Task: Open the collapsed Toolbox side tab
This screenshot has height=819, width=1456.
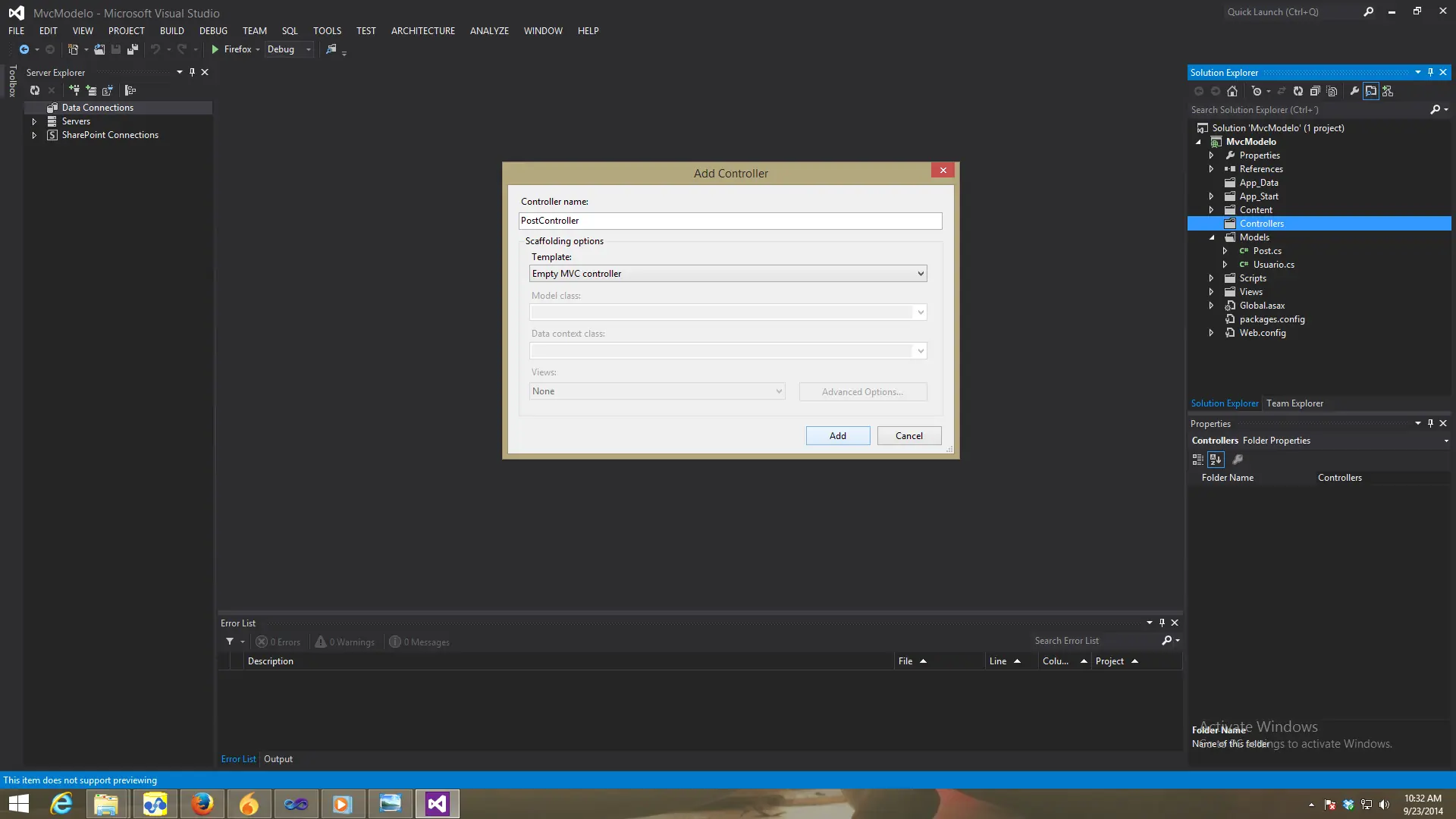Action: 12,81
